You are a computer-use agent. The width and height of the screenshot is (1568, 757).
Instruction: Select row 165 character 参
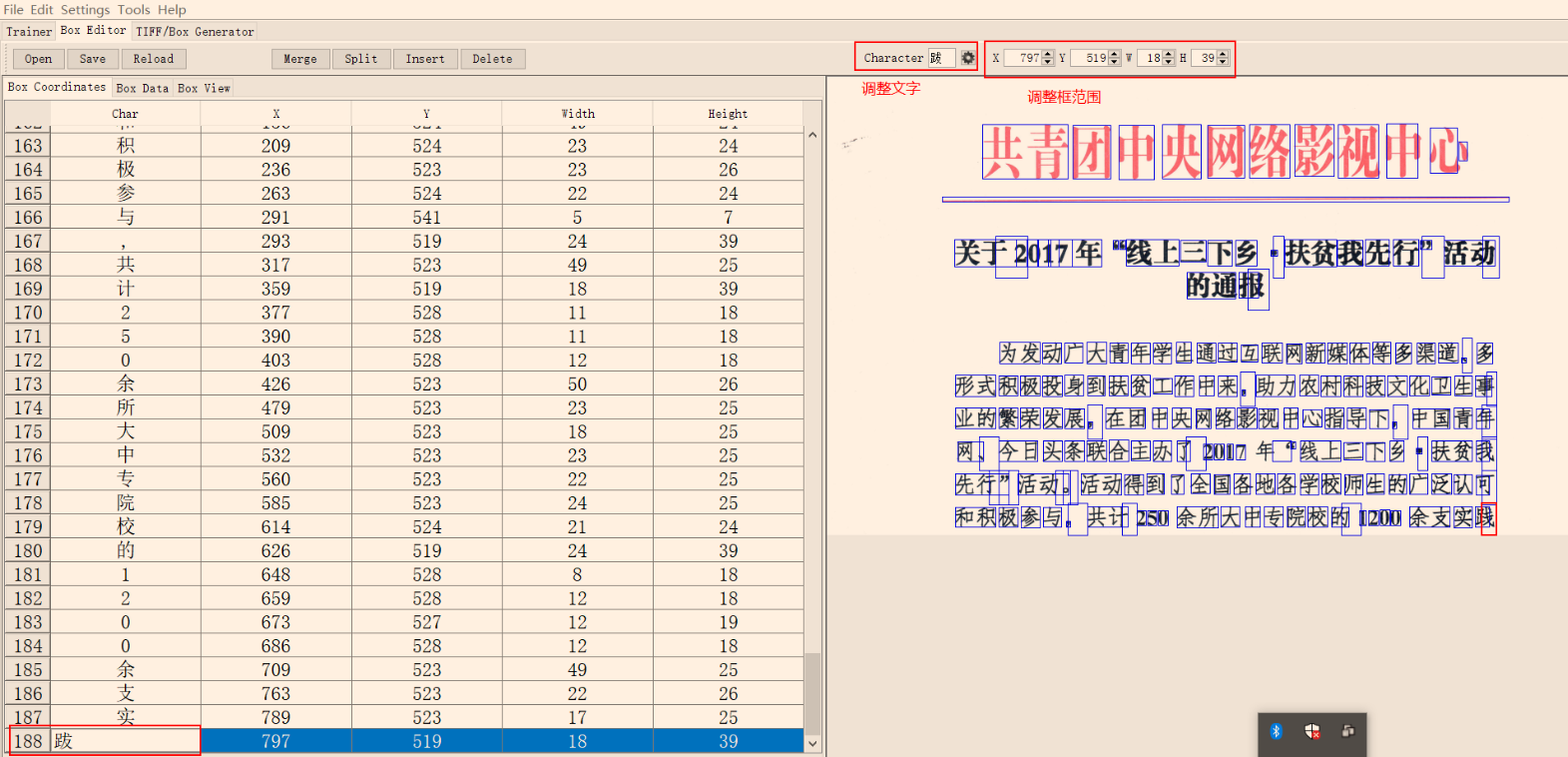[126, 194]
